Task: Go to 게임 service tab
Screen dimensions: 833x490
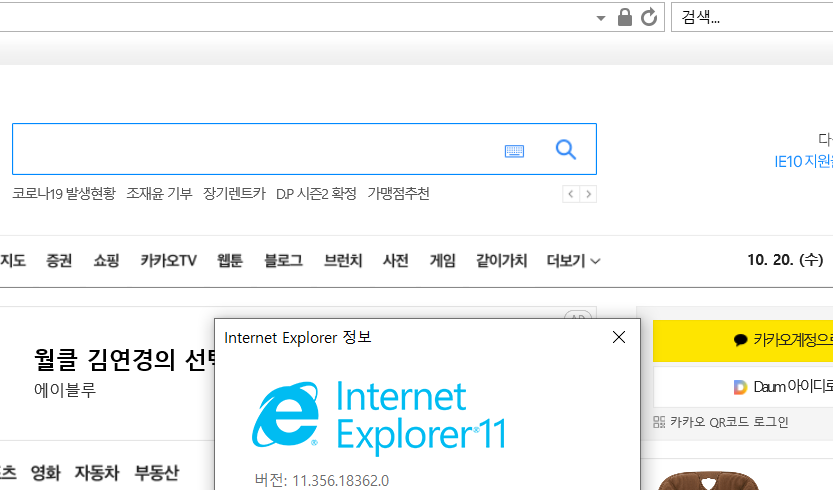Action: coord(443,260)
